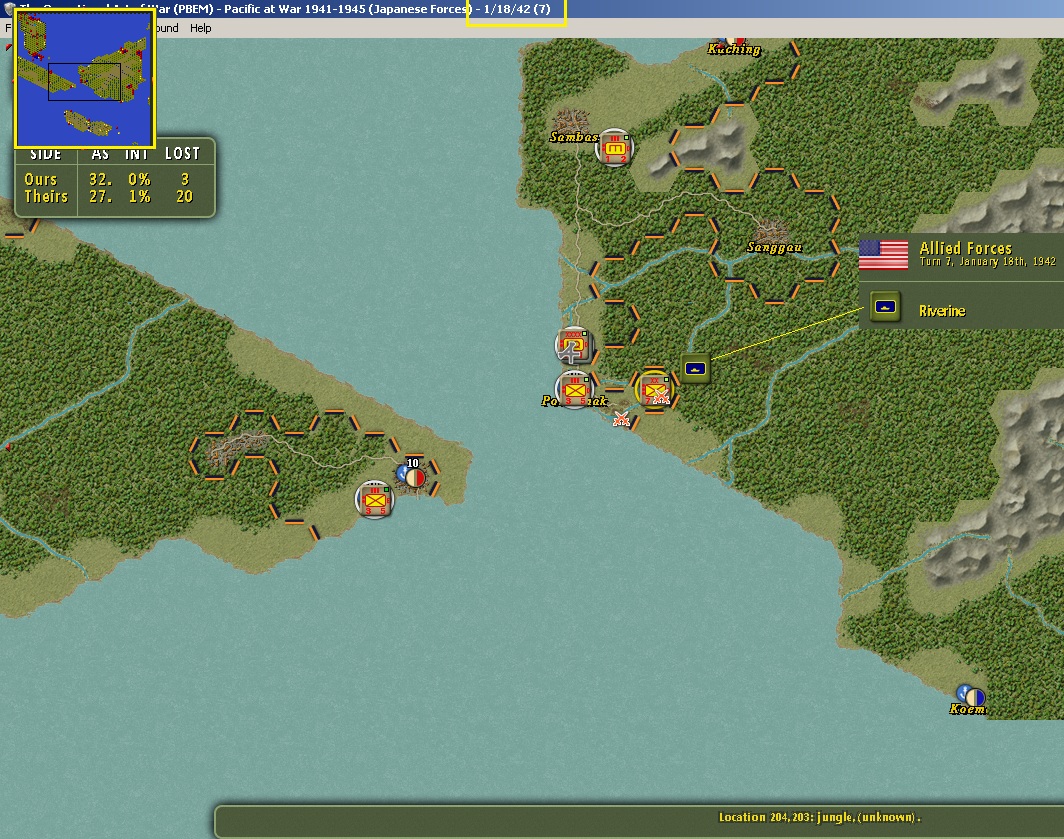The image size is (1064, 839).
Task: Click the American flag in the Allied Forces panel
Action: (x=884, y=255)
